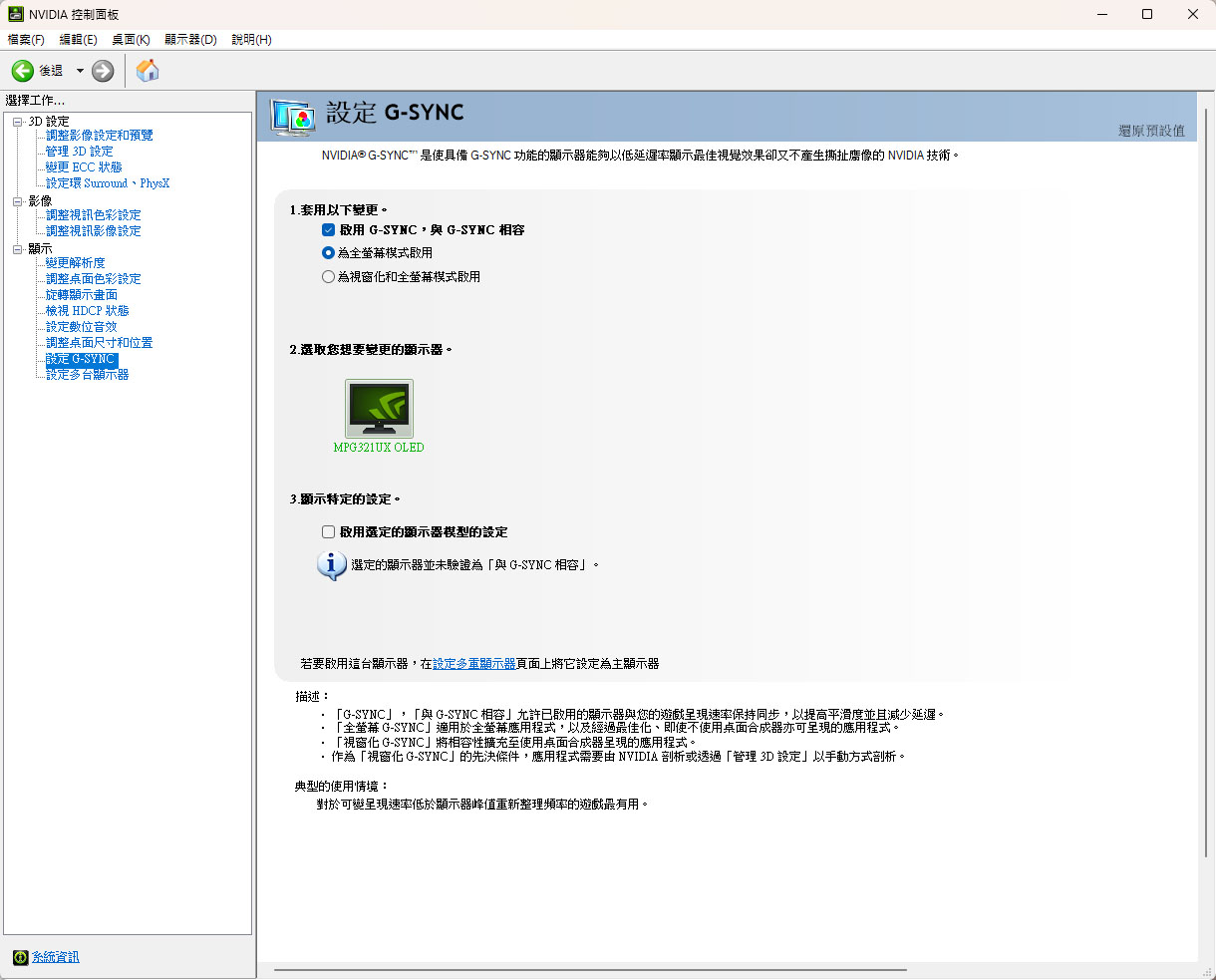Open the 設定多重顯示器 link
1216x980 pixels.
475,663
